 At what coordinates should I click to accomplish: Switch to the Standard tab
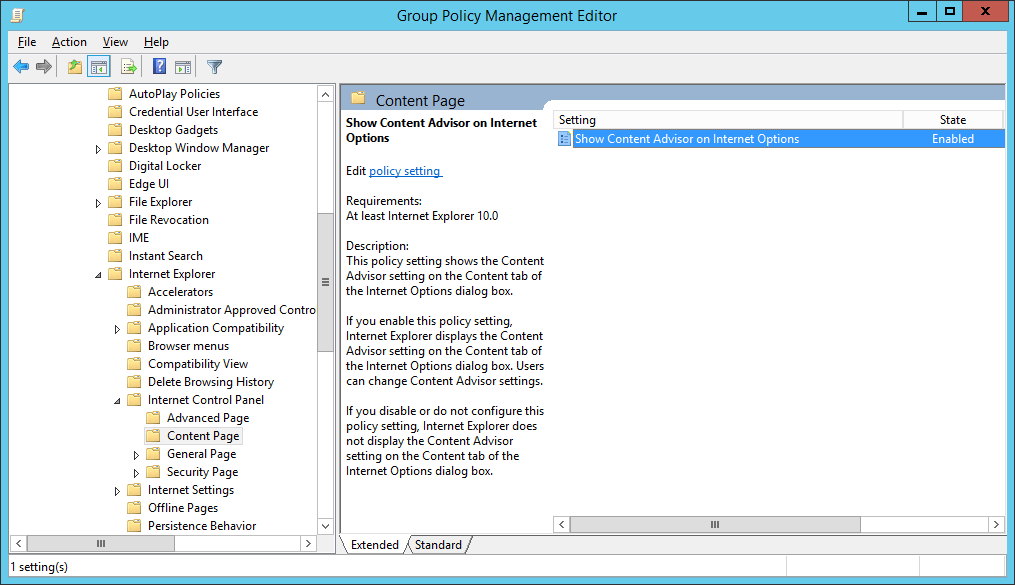click(x=438, y=545)
